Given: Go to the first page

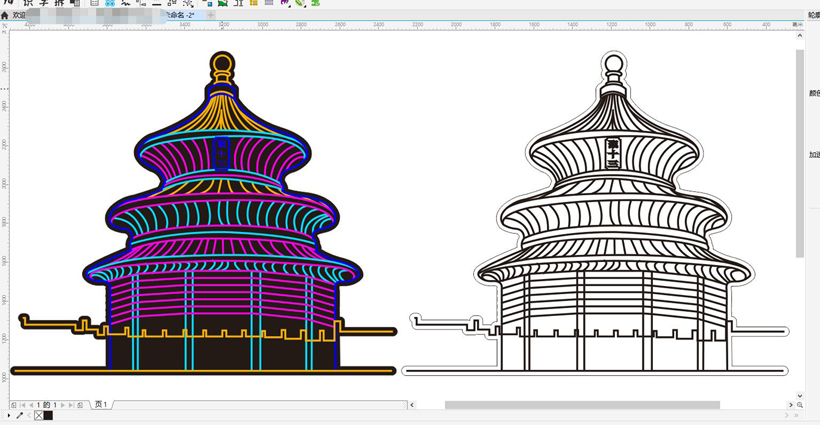Looking at the screenshot, I should (23, 405).
